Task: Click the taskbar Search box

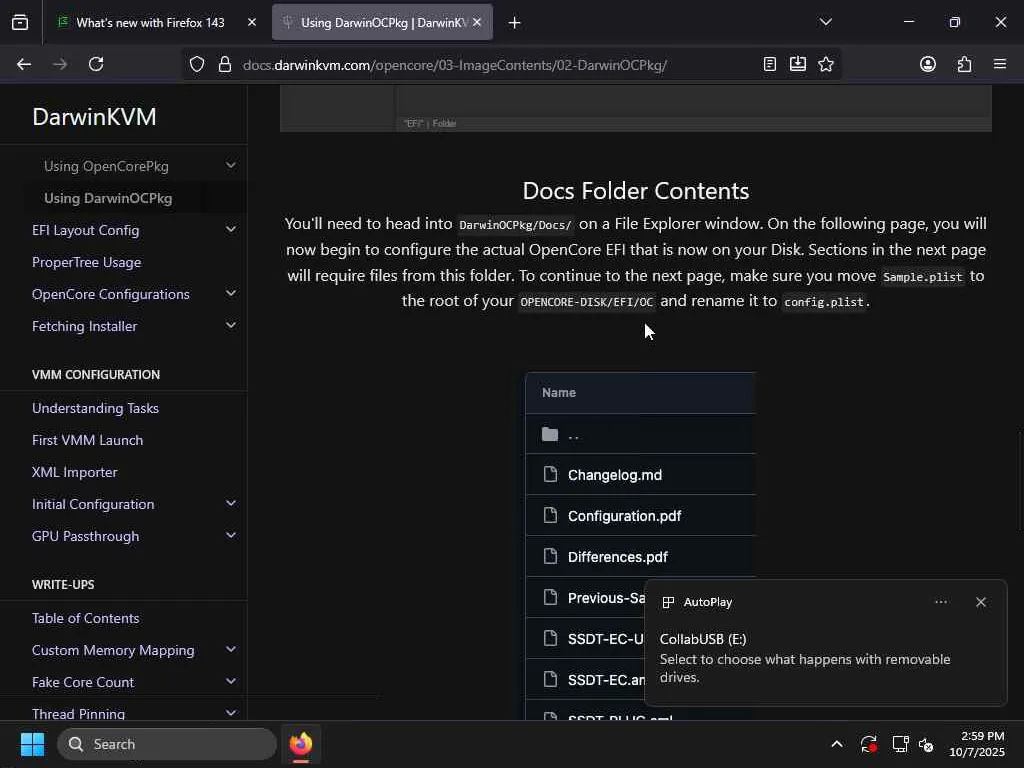Action: (x=167, y=744)
